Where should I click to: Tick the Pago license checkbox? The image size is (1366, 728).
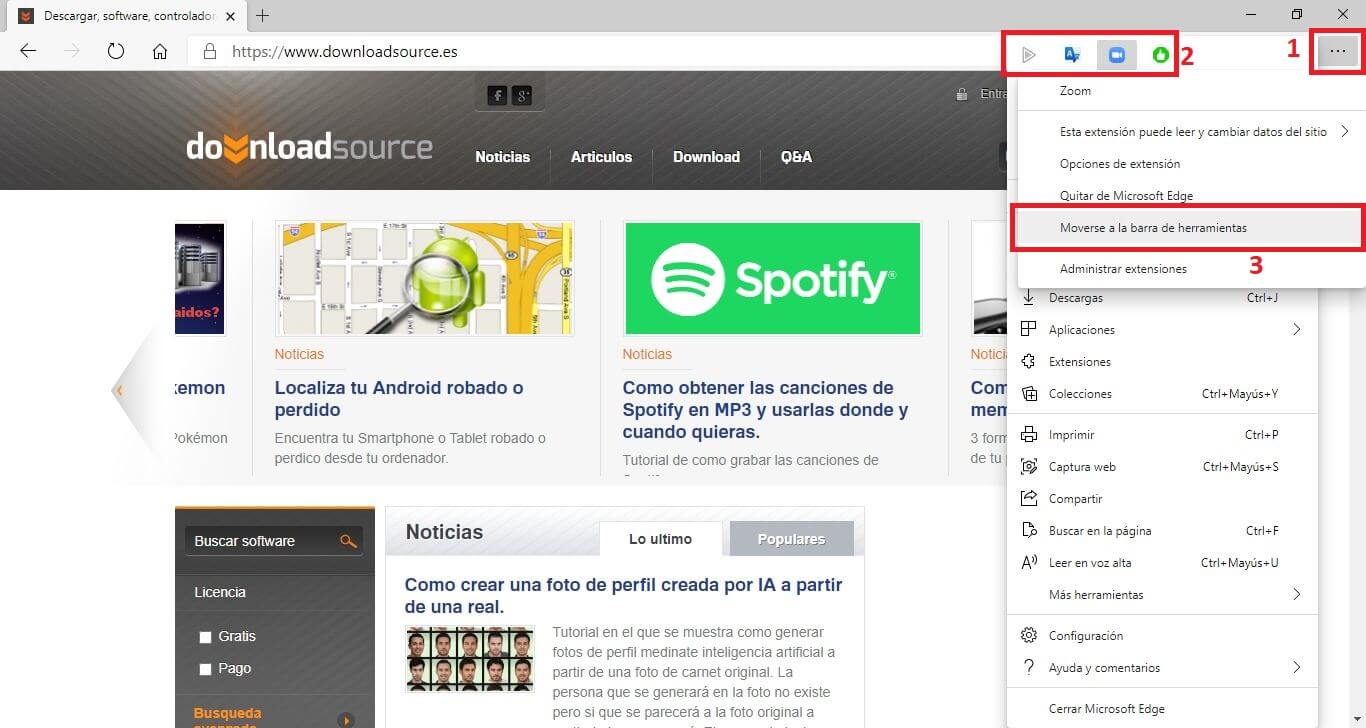206,669
